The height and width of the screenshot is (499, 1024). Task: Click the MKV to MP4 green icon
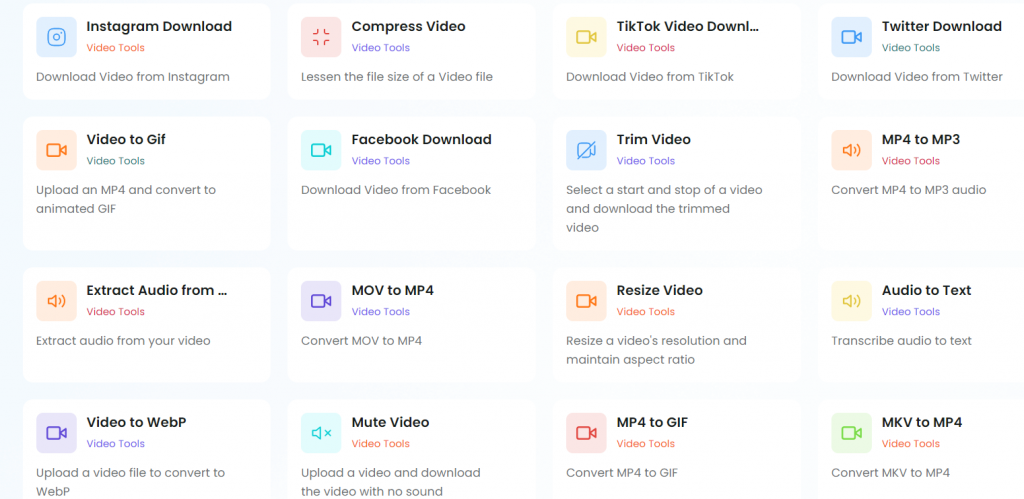tap(851, 433)
